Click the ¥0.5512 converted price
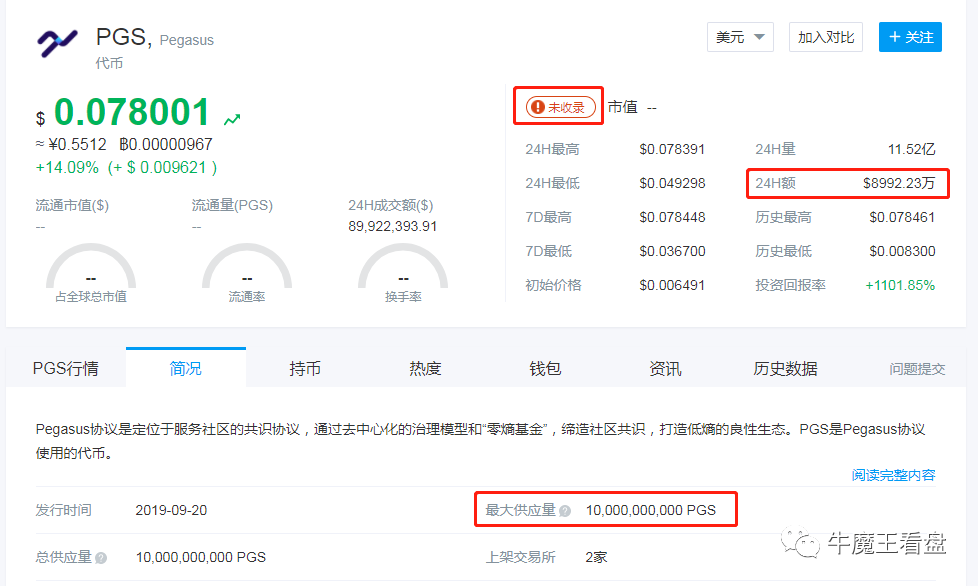978x586 pixels. coord(77,145)
